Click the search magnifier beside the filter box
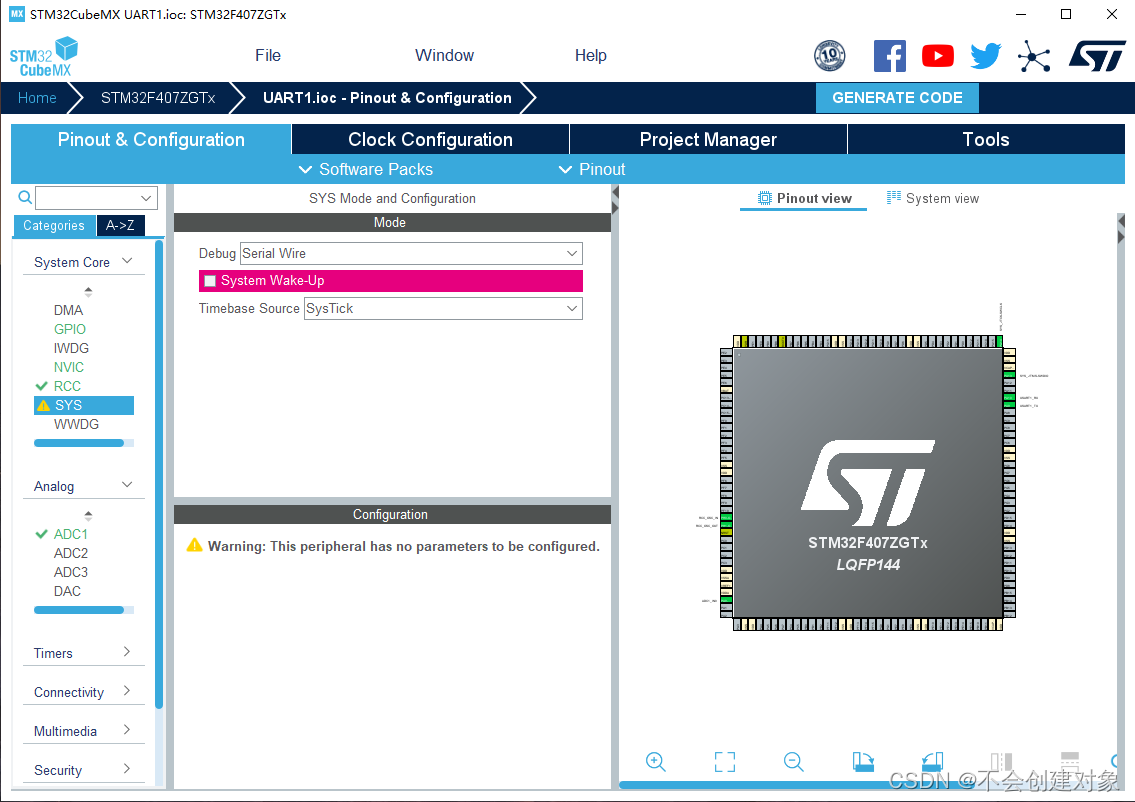Screen dimensions: 1135x802 pyautogui.click(x=24, y=197)
